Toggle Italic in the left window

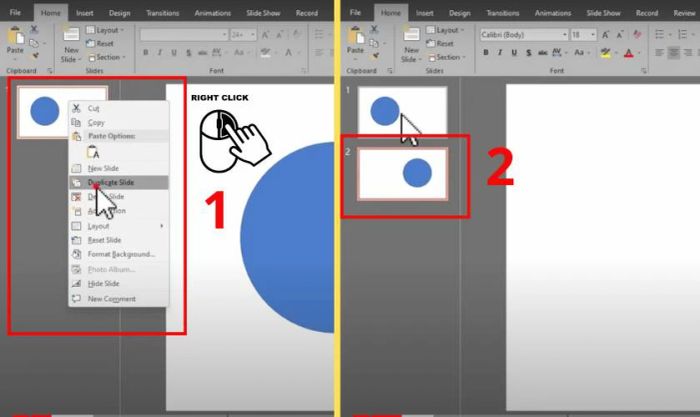(x=160, y=53)
